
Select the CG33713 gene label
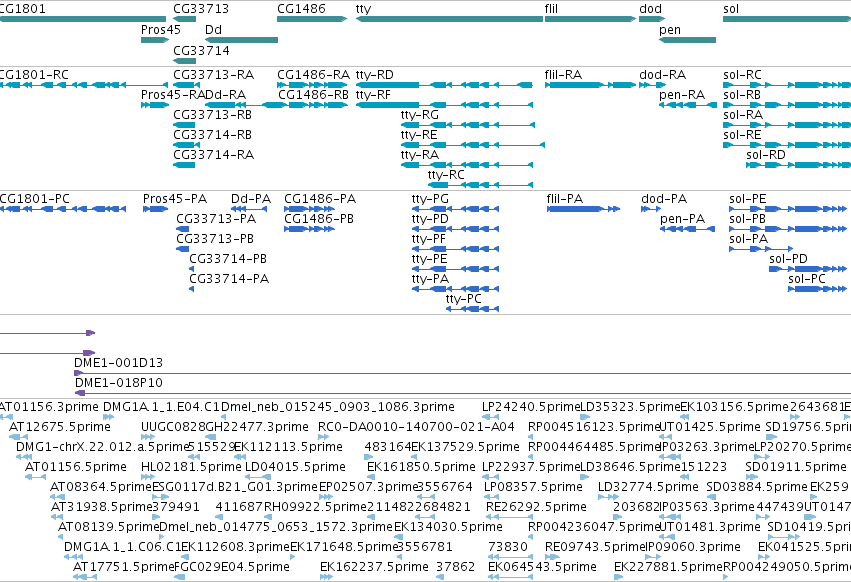(201, 9)
